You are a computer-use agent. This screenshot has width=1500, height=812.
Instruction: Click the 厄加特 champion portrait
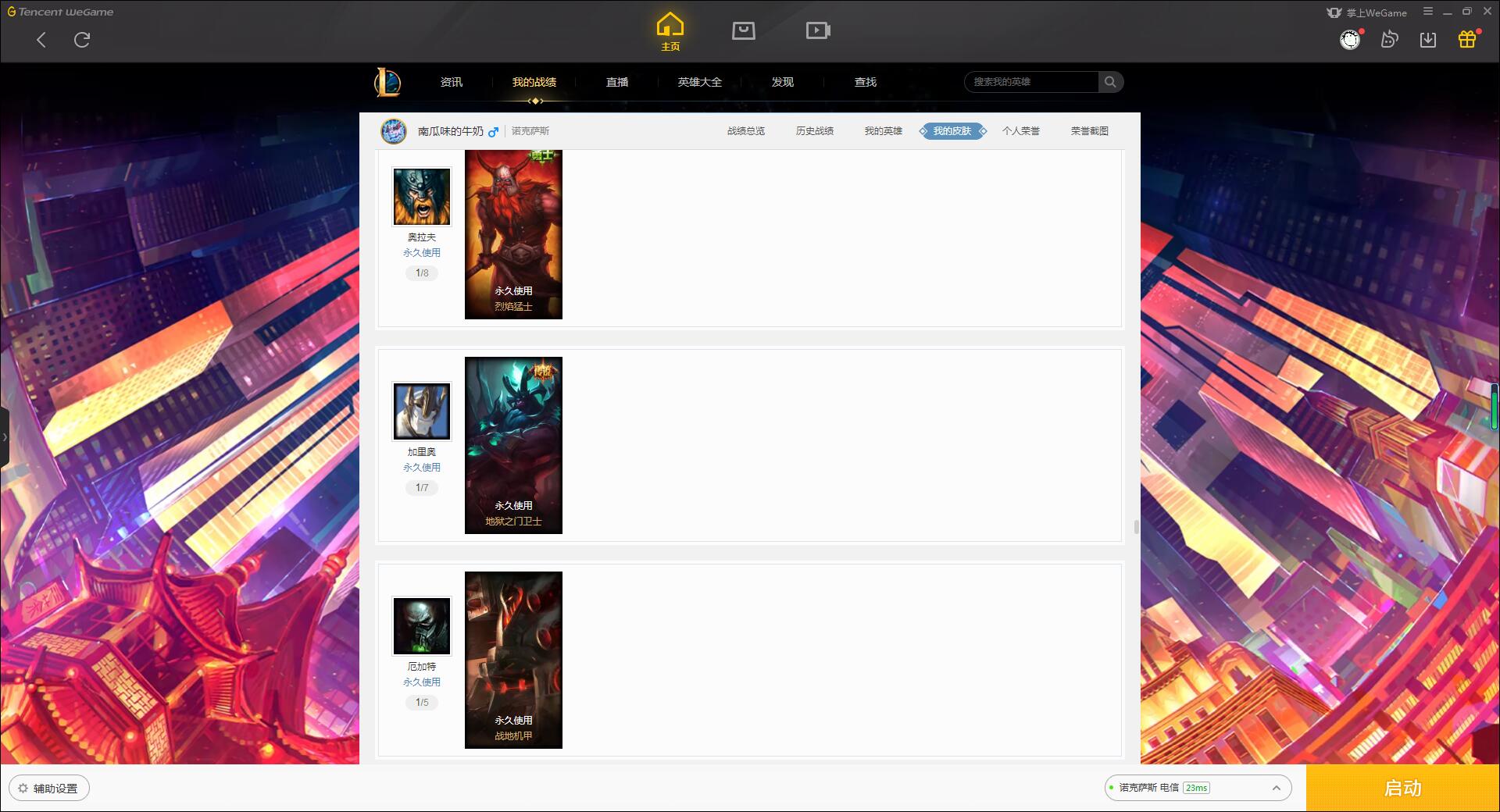coord(422,626)
